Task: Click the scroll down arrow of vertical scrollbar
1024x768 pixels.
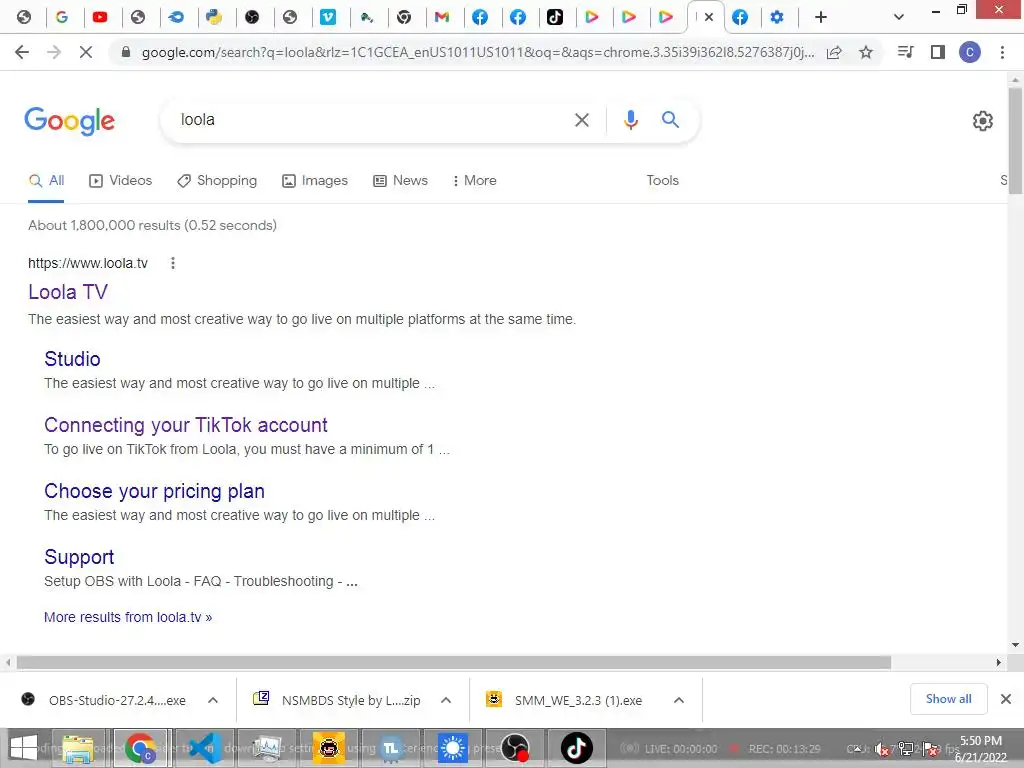Action: 1015,645
